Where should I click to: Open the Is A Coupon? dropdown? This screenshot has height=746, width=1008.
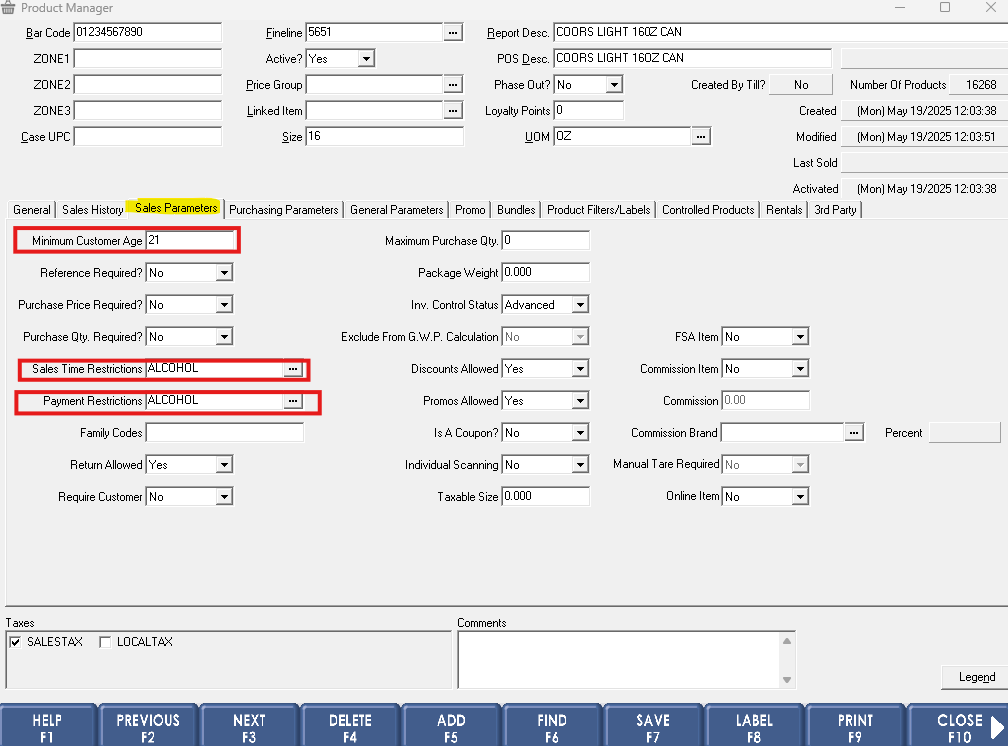pyautogui.click(x=580, y=433)
